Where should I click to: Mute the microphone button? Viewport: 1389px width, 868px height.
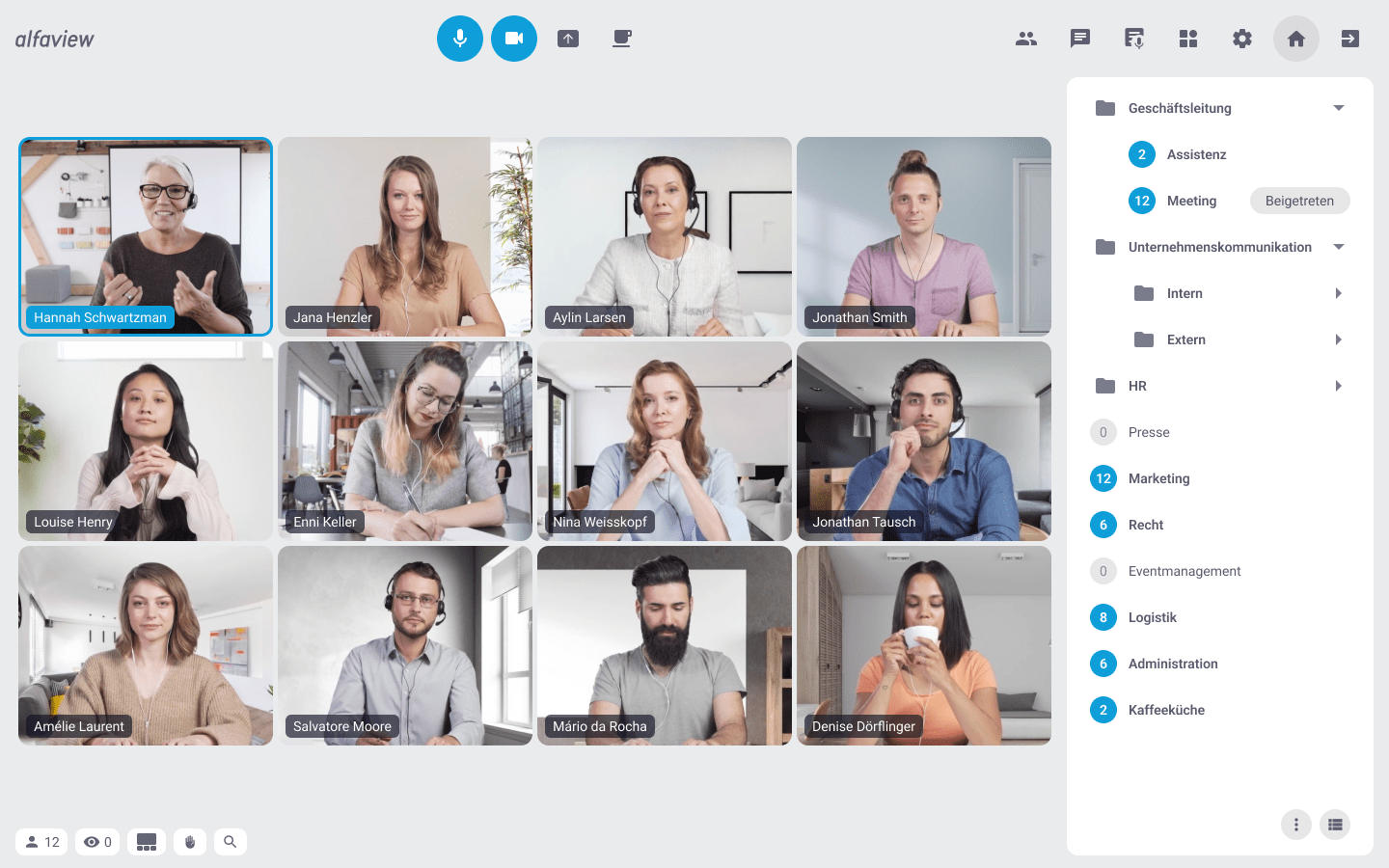(460, 39)
